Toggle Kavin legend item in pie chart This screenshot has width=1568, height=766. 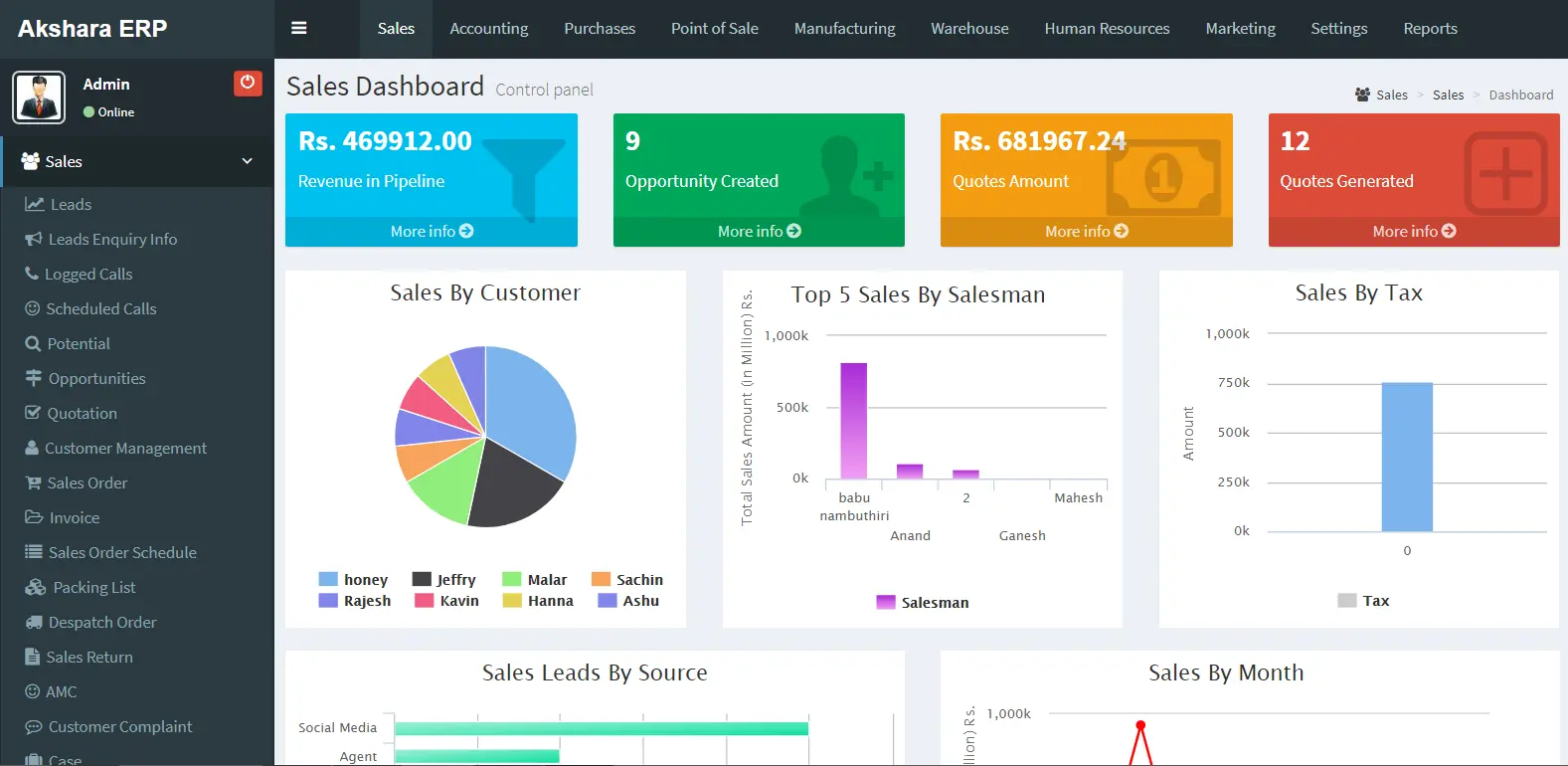point(446,600)
